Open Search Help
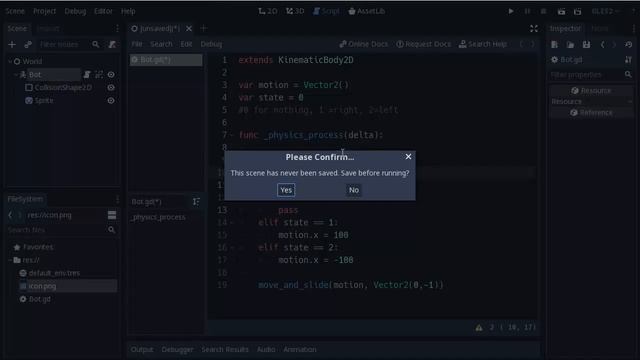640x360 pixels. [483, 44]
